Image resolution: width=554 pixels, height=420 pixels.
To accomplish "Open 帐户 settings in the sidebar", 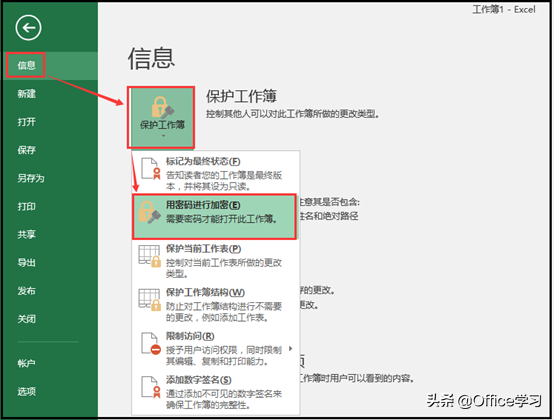I will pyautogui.click(x=27, y=363).
